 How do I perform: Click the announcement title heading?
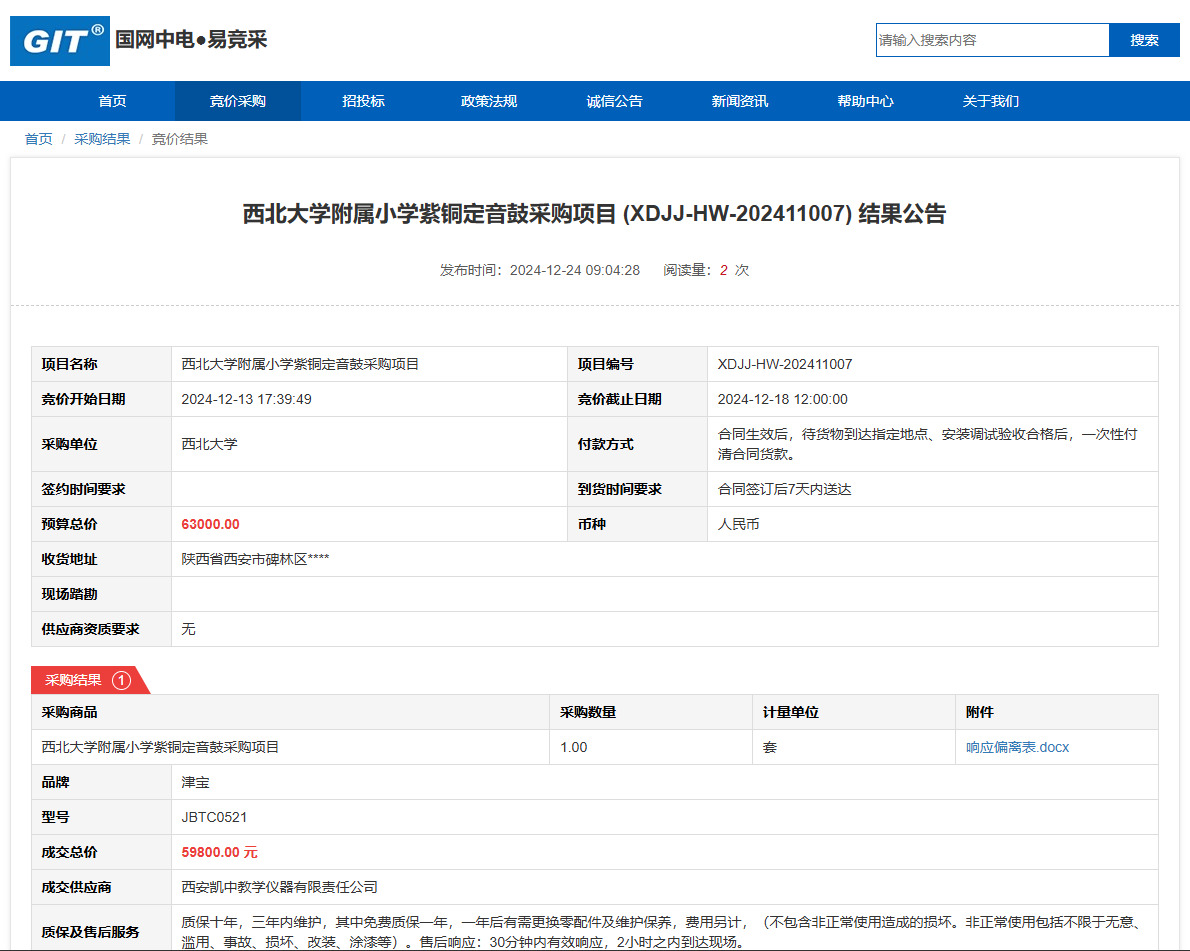point(594,214)
